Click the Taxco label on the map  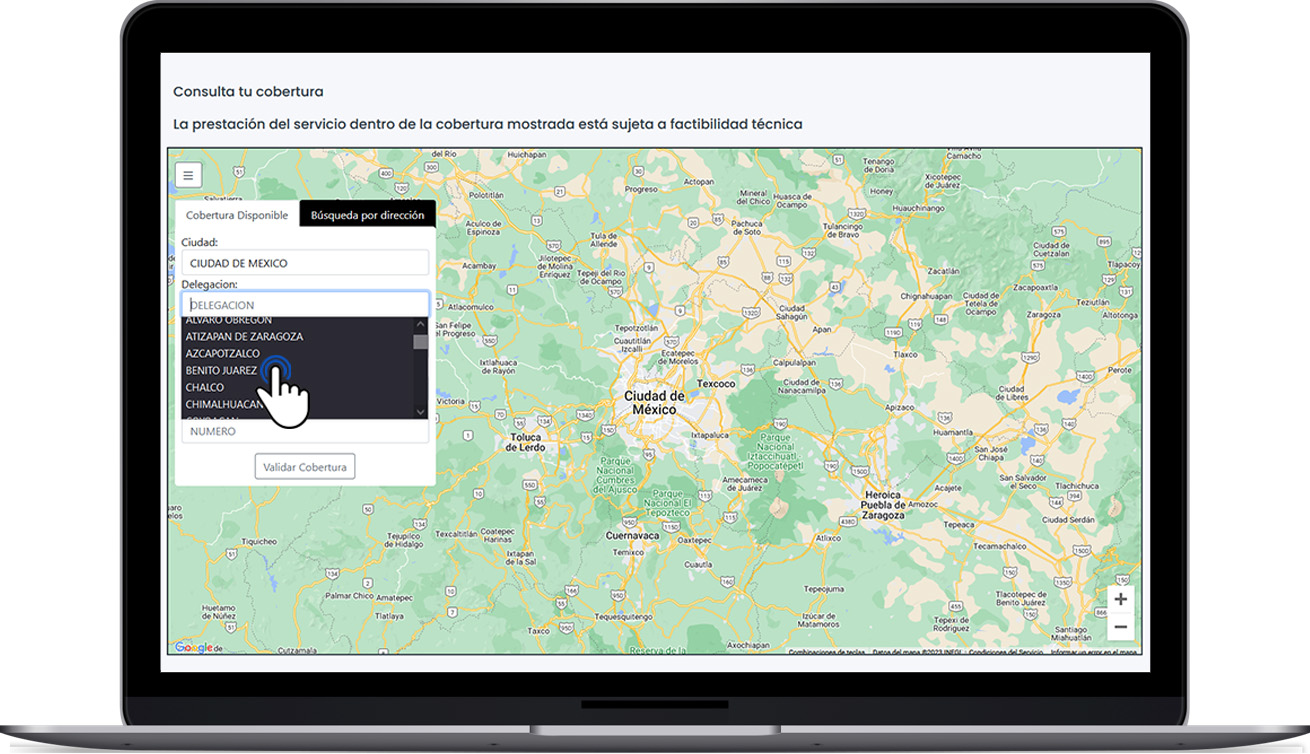539,631
